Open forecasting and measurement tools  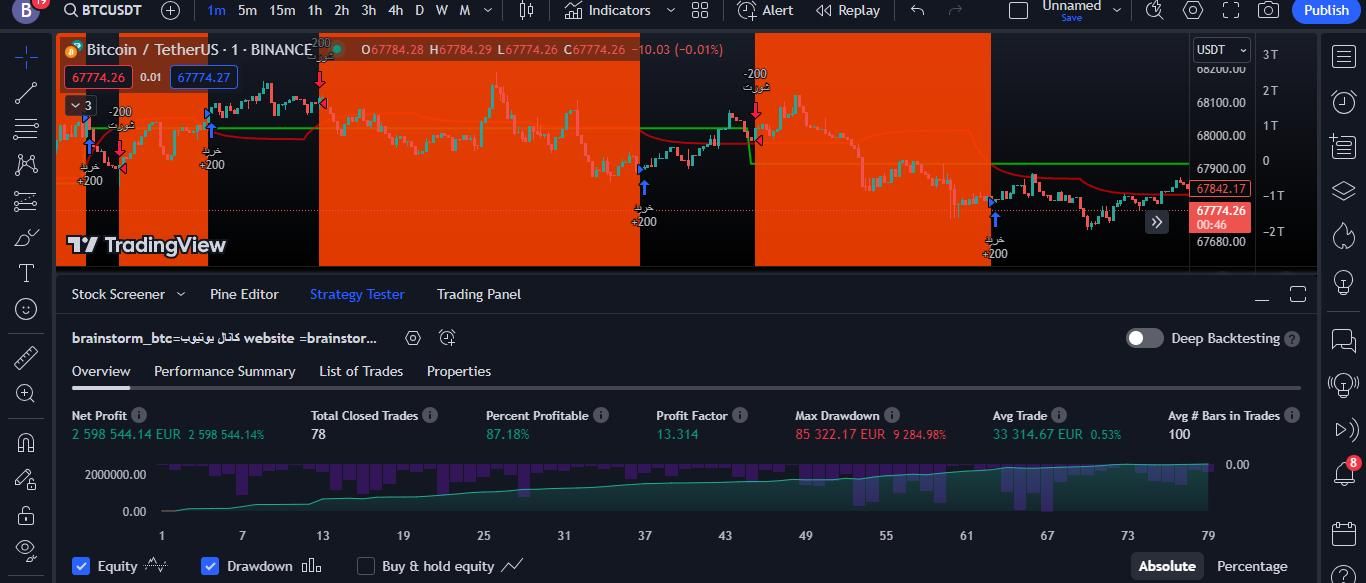click(x=26, y=201)
